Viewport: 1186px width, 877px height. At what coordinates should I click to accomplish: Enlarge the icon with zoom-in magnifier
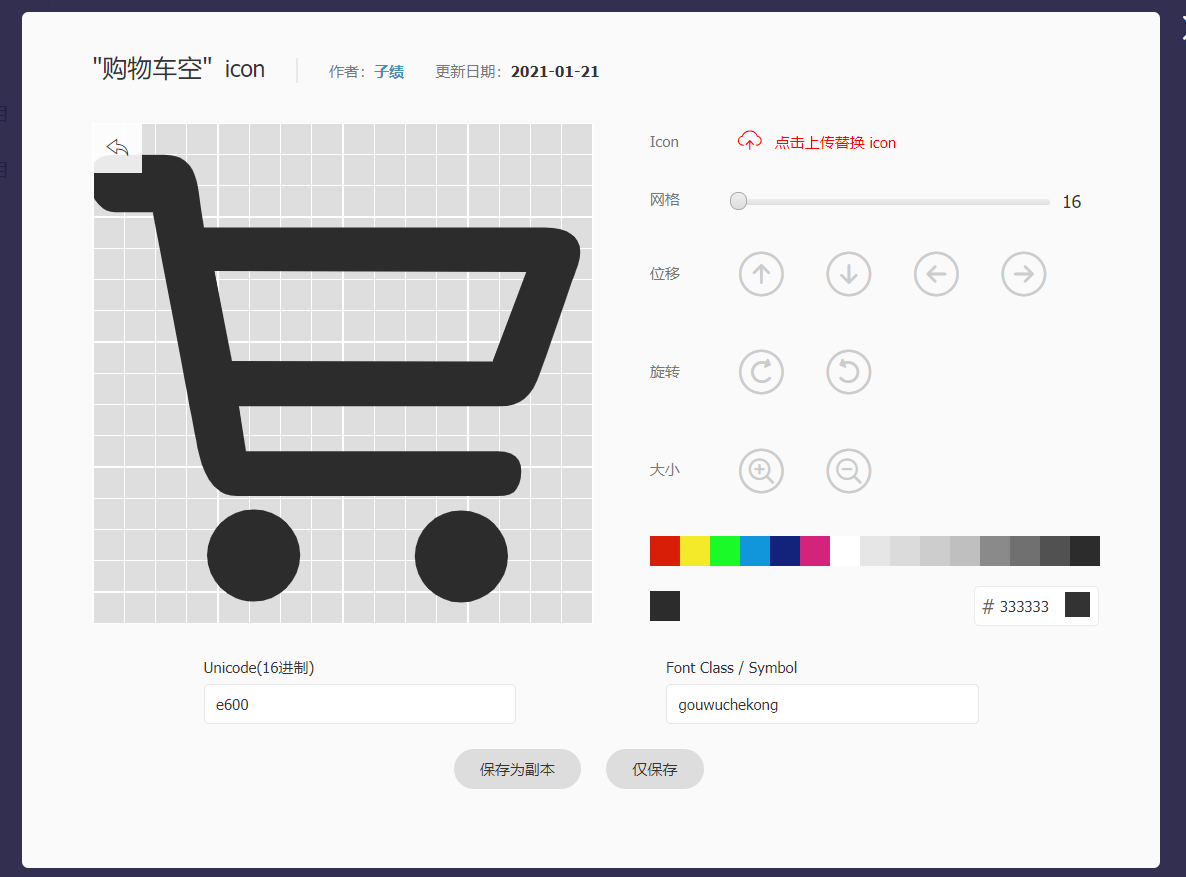(761, 471)
